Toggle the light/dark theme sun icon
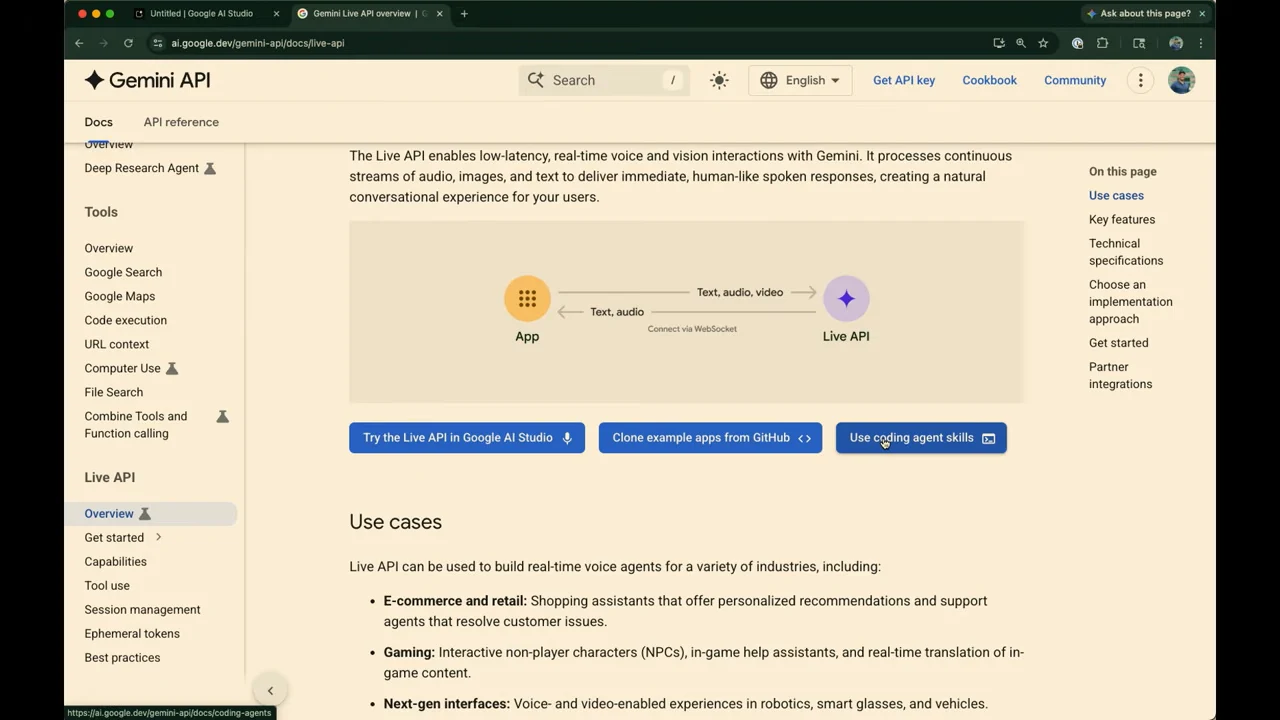1280x720 pixels. 719,80
